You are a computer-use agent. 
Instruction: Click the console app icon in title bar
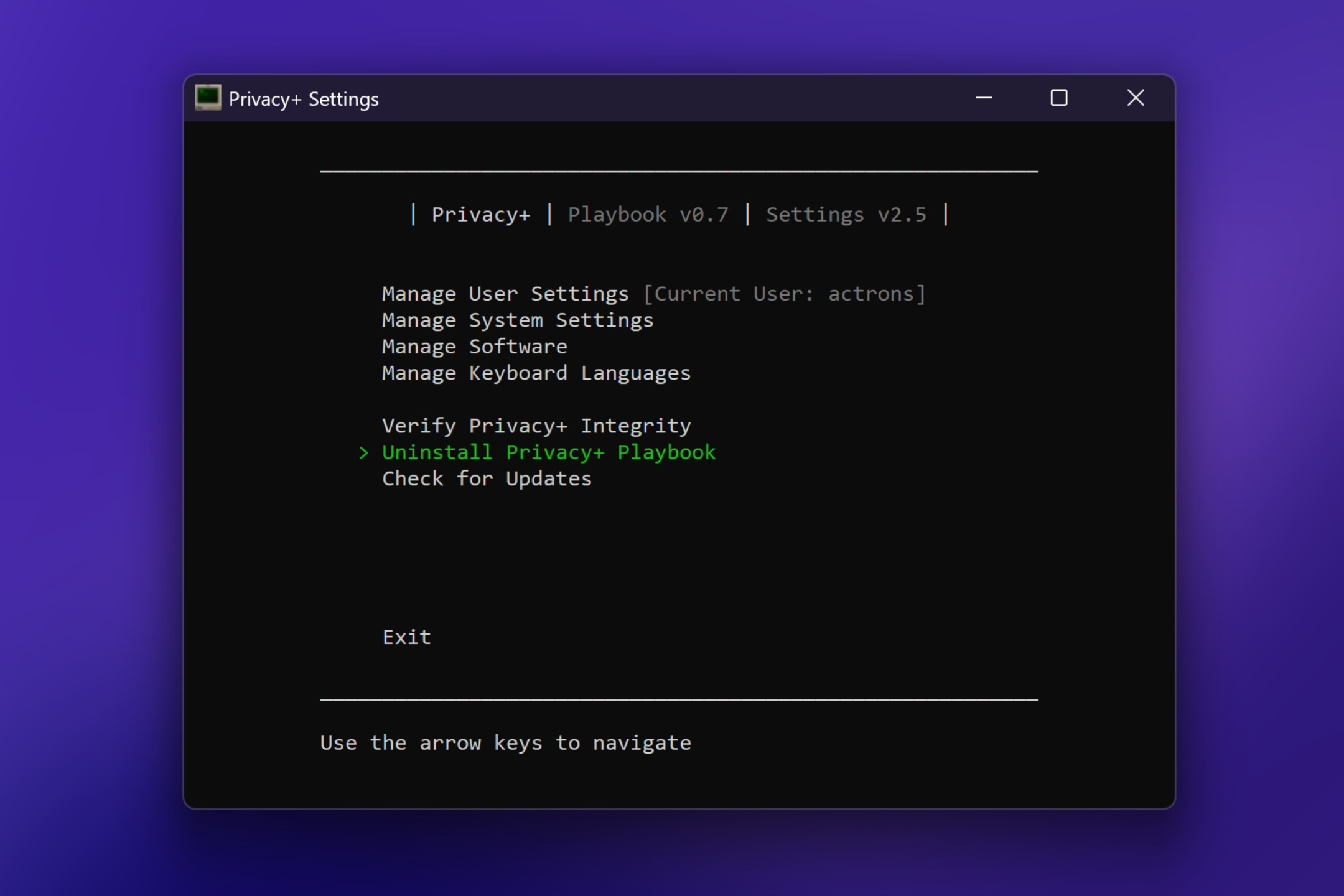click(208, 98)
